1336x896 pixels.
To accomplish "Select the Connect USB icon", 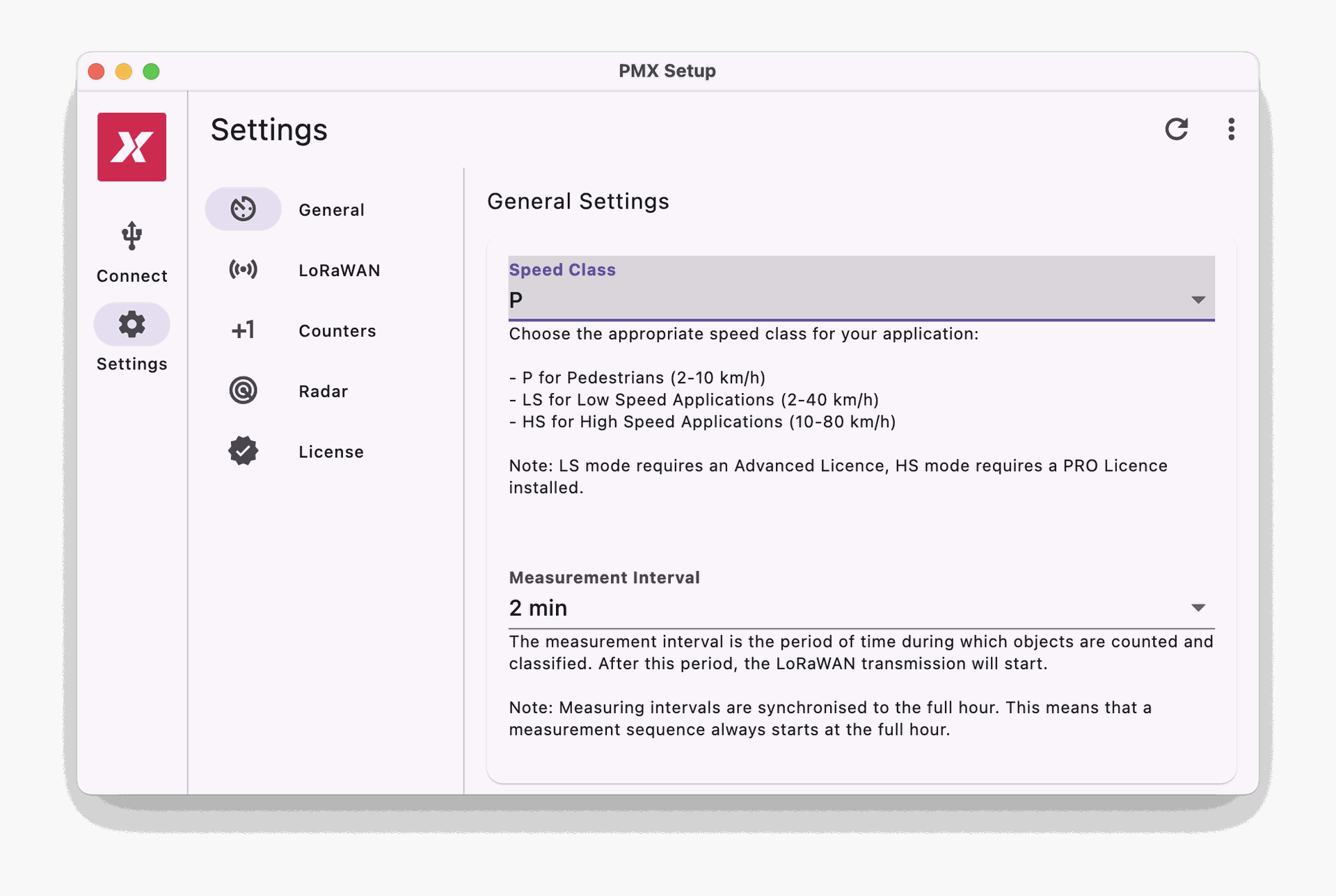I will (131, 236).
